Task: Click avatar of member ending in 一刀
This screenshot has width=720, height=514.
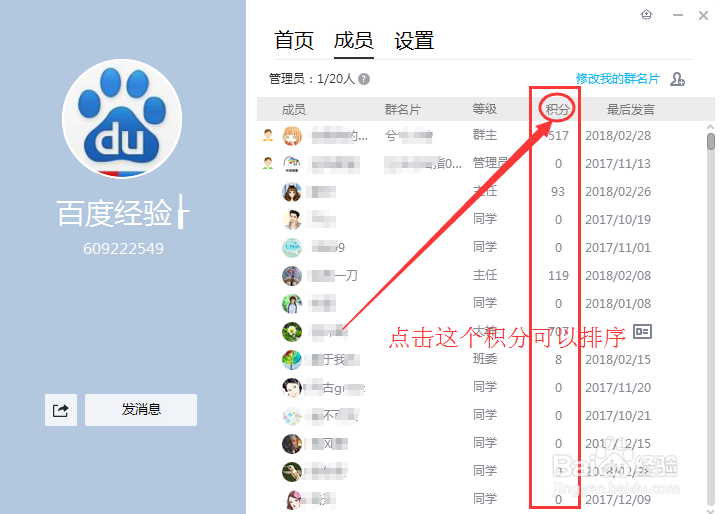Action: (292, 276)
